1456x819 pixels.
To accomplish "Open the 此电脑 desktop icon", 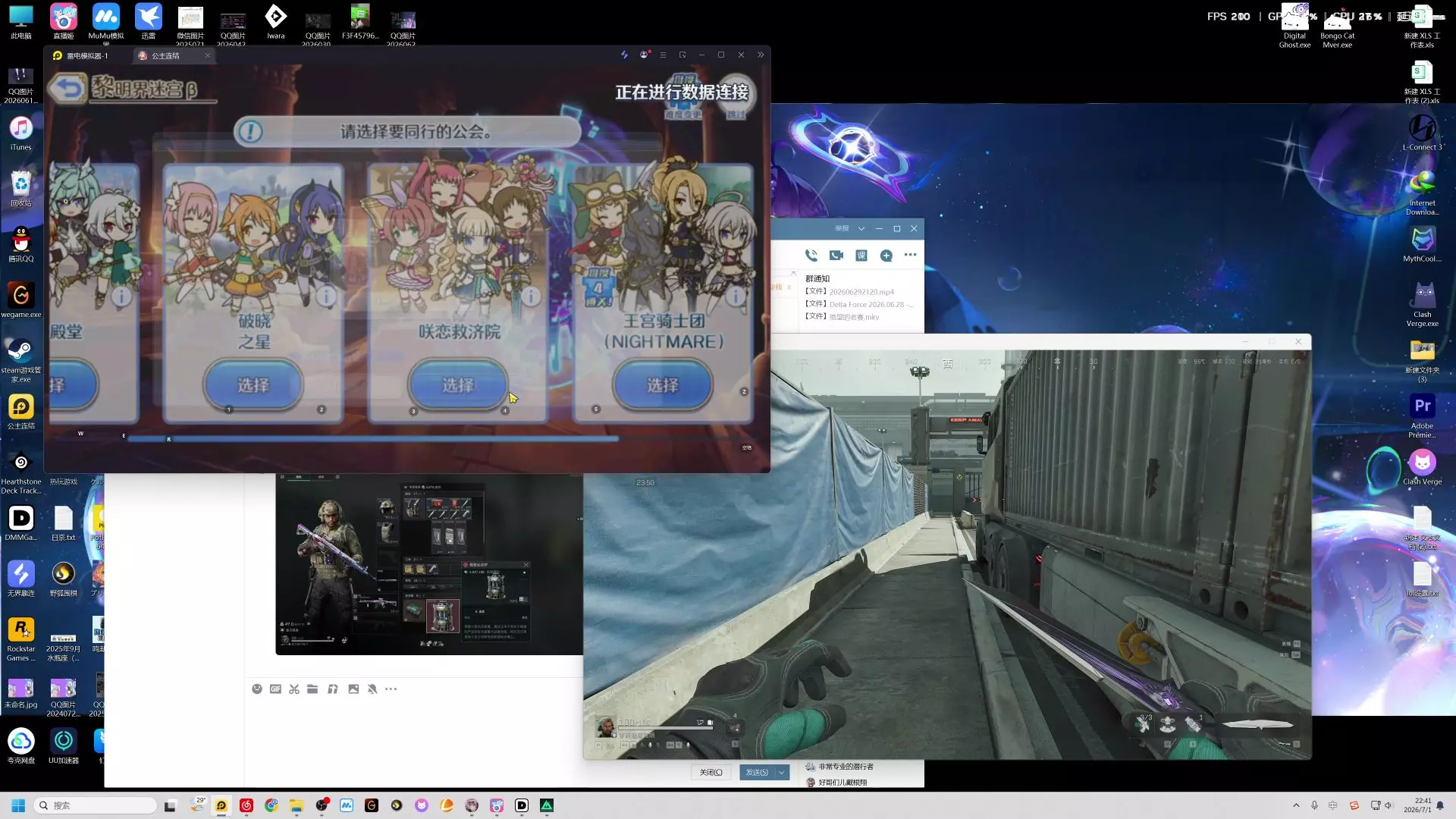I will click(x=21, y=22).
